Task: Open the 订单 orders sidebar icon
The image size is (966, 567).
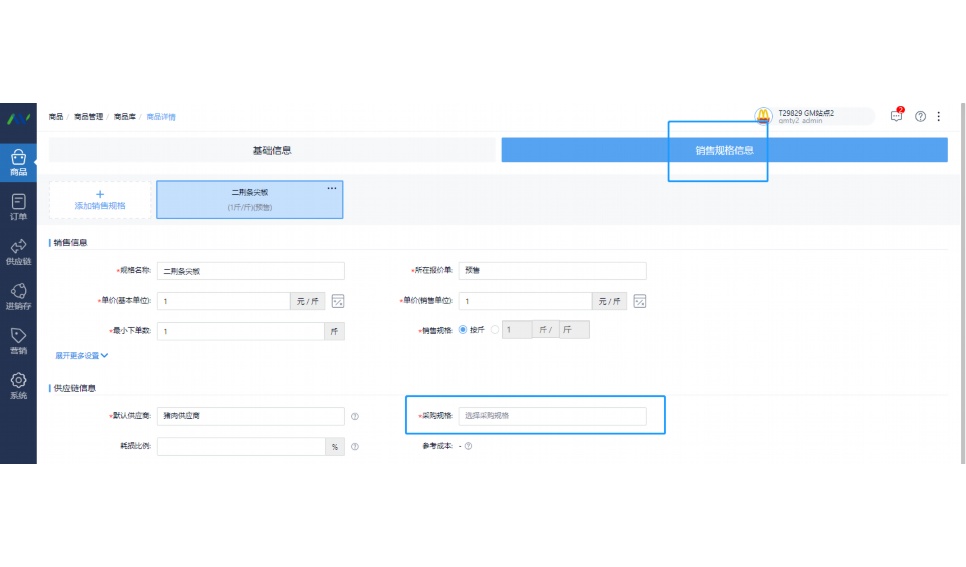Action: [18, 207]
